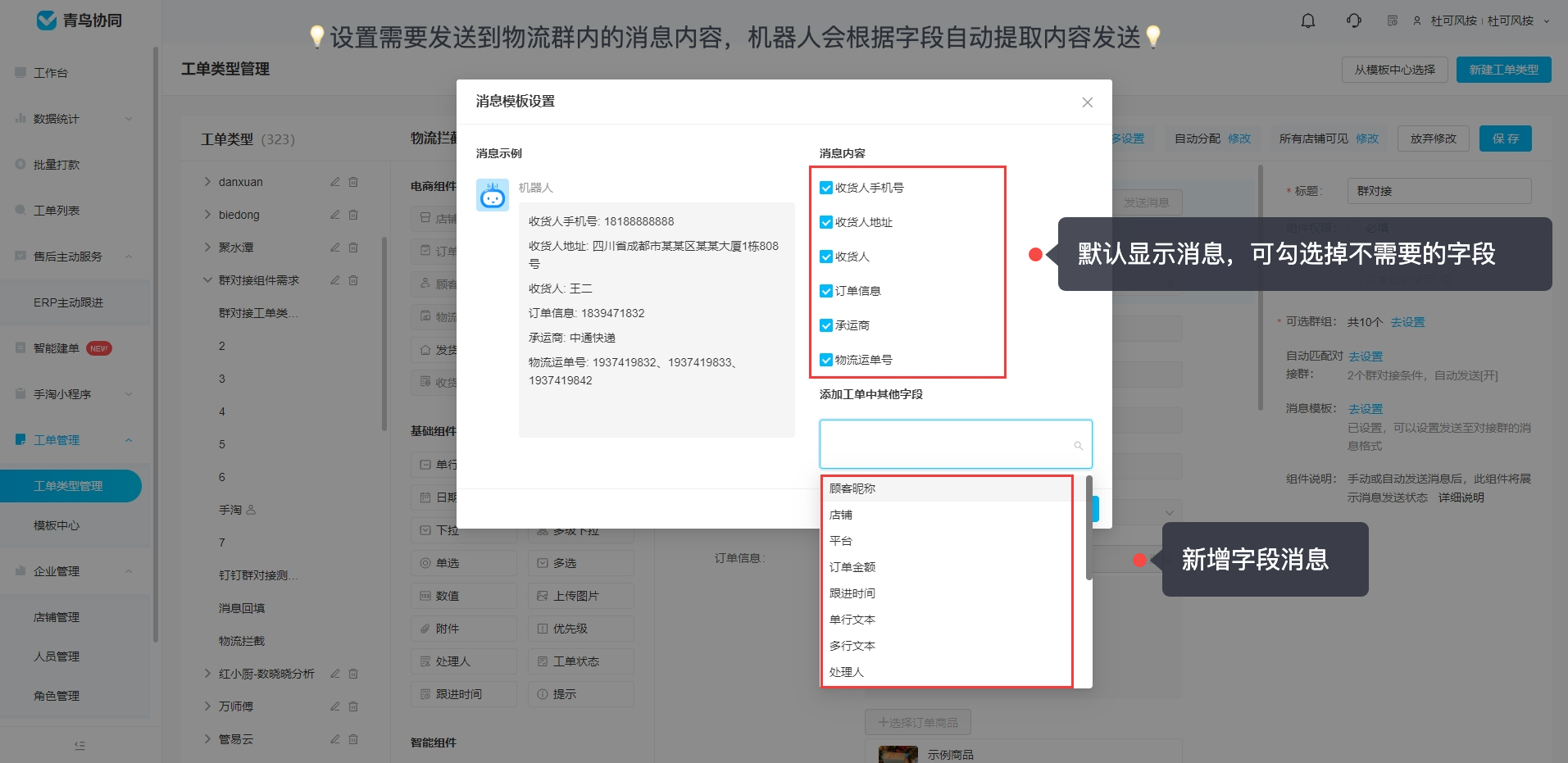The image size is (1568, 763).
Task: Click the 提示 component
Action: pos(580,694)
